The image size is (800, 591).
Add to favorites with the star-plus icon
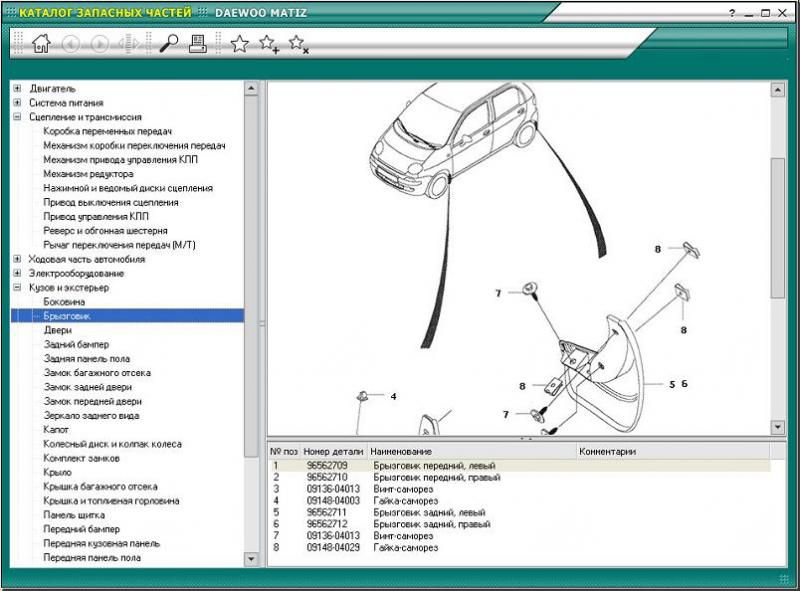point(269,43)
